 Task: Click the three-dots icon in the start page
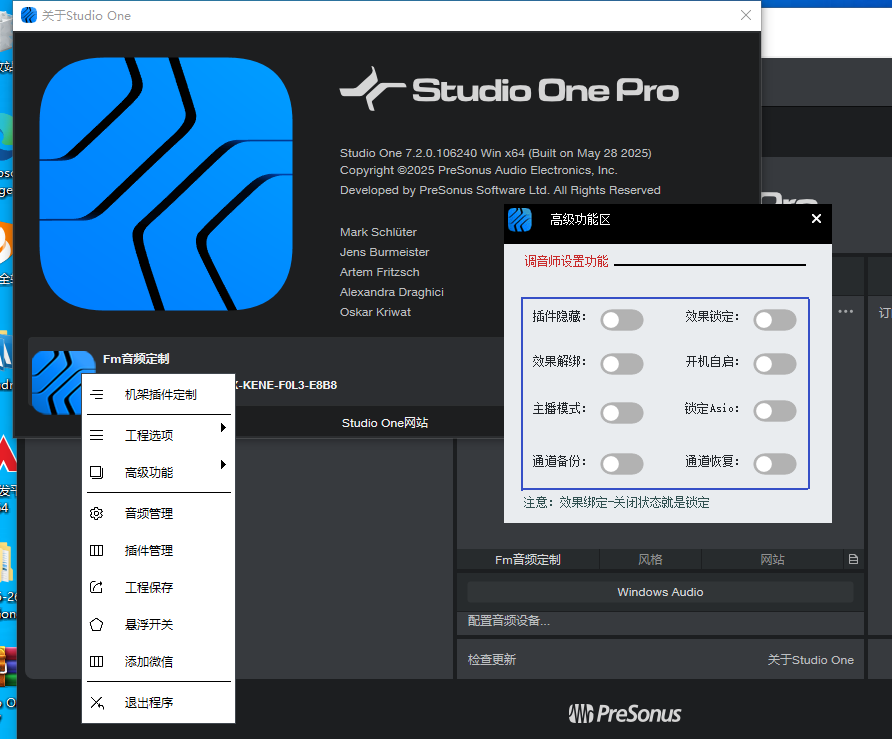click(845, 311)
